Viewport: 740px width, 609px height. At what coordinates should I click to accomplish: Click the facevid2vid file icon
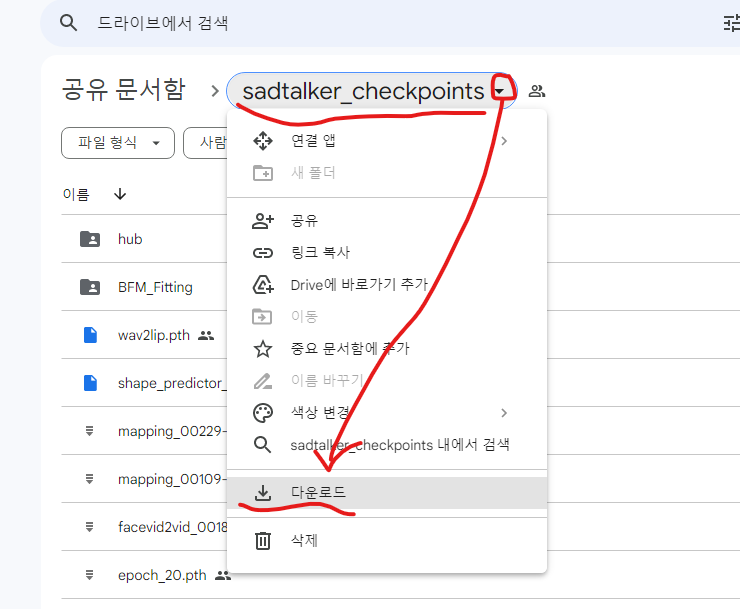(x=89, y=526)
